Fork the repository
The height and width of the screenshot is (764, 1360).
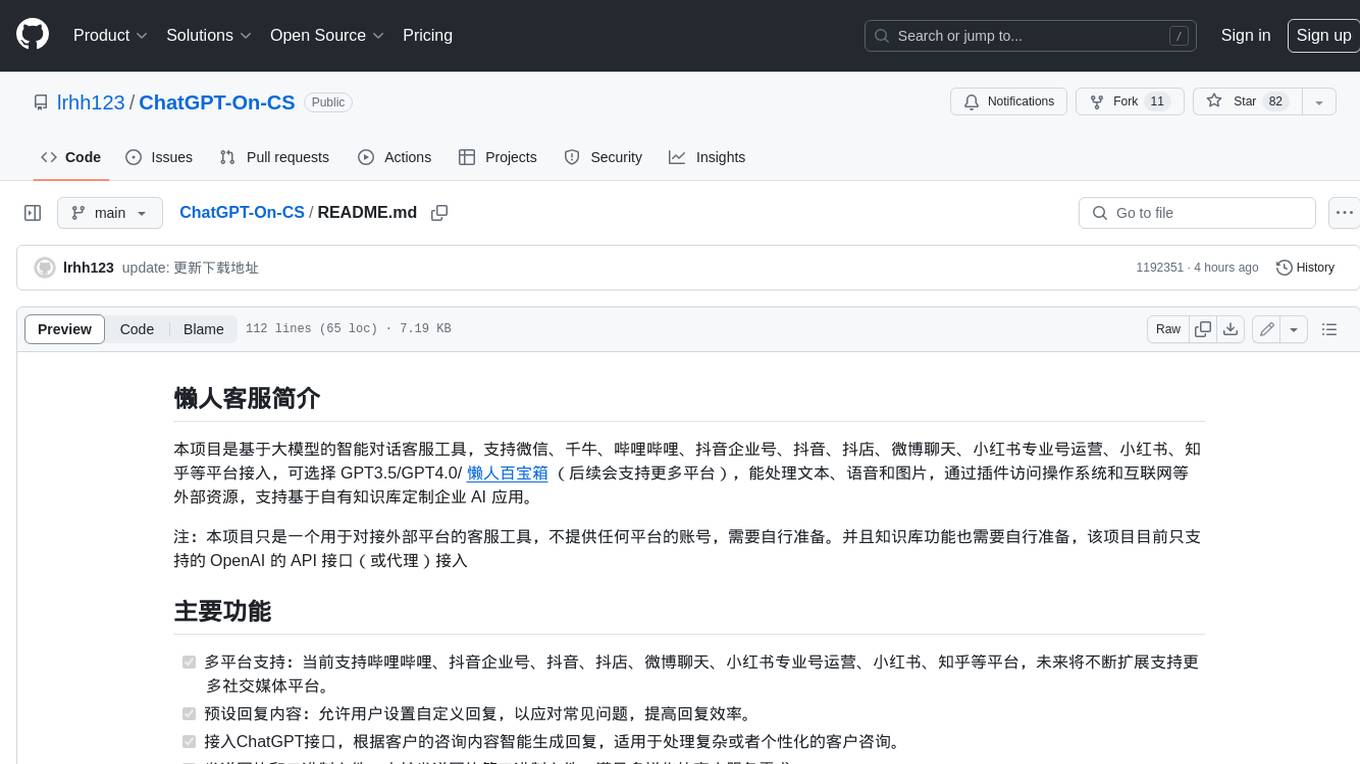[x=1129, y=102]
